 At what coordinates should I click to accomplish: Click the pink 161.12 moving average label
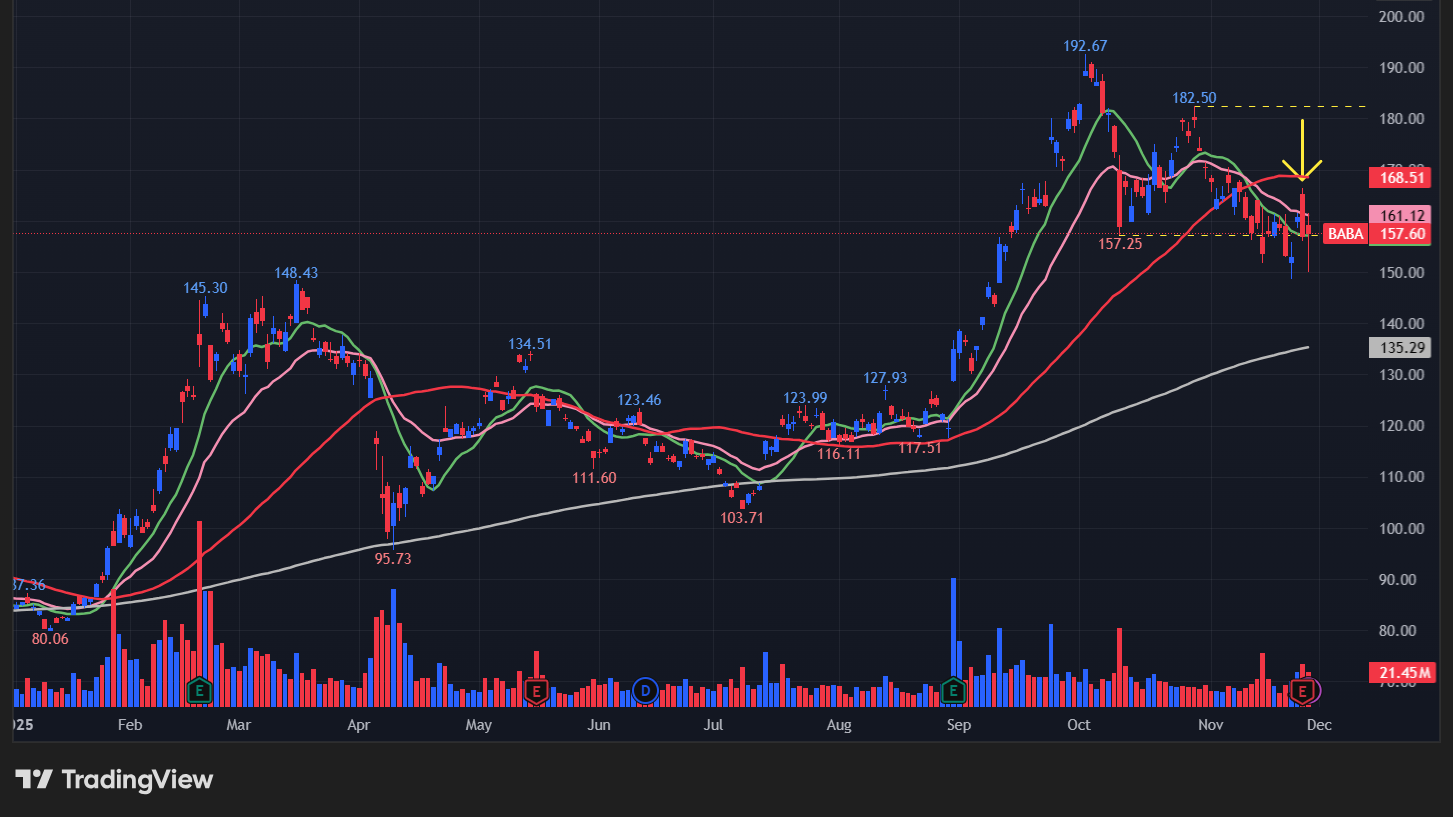click(x=1402, y=215)
